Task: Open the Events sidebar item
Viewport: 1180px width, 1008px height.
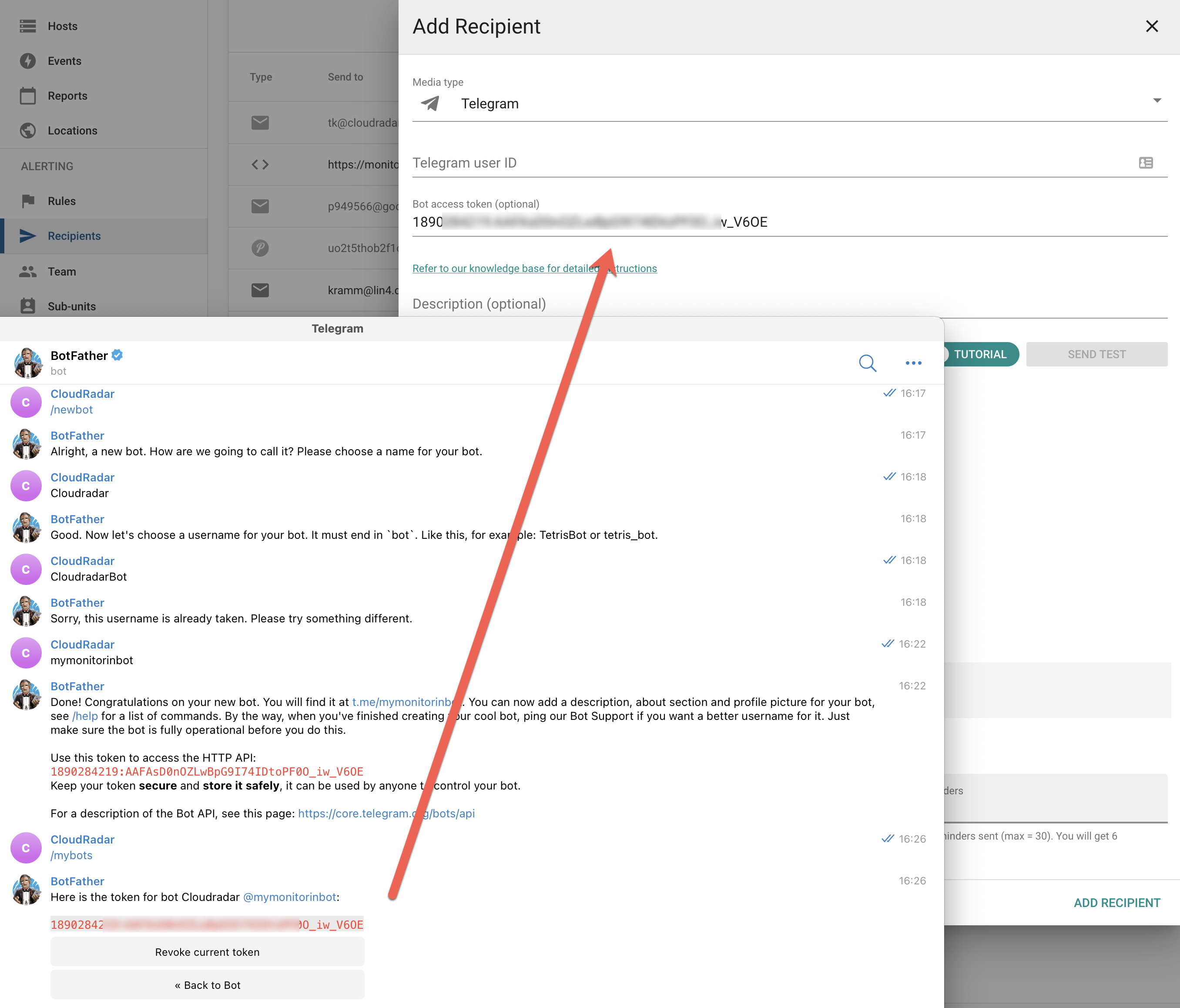Action: pyautogui.click(x=64, y=61)
